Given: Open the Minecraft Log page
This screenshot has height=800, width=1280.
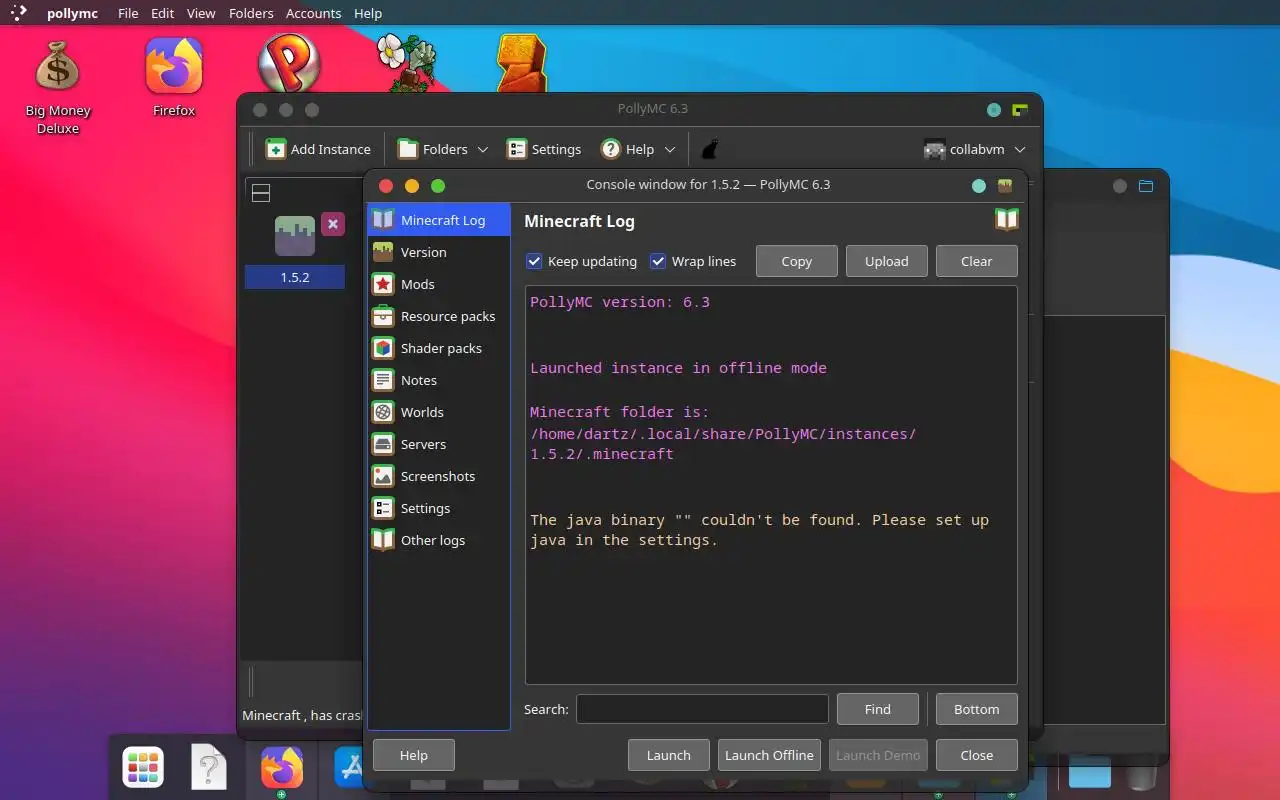Looking at the screenshot, I should click(438, 220).
